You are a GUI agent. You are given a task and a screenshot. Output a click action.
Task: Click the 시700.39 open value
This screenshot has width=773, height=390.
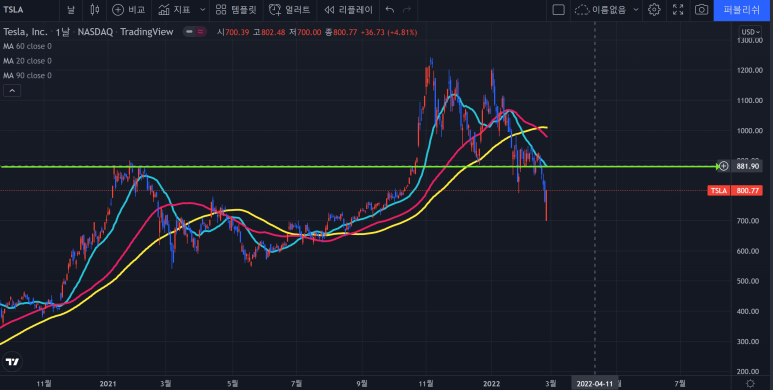(x=234, y=32)
